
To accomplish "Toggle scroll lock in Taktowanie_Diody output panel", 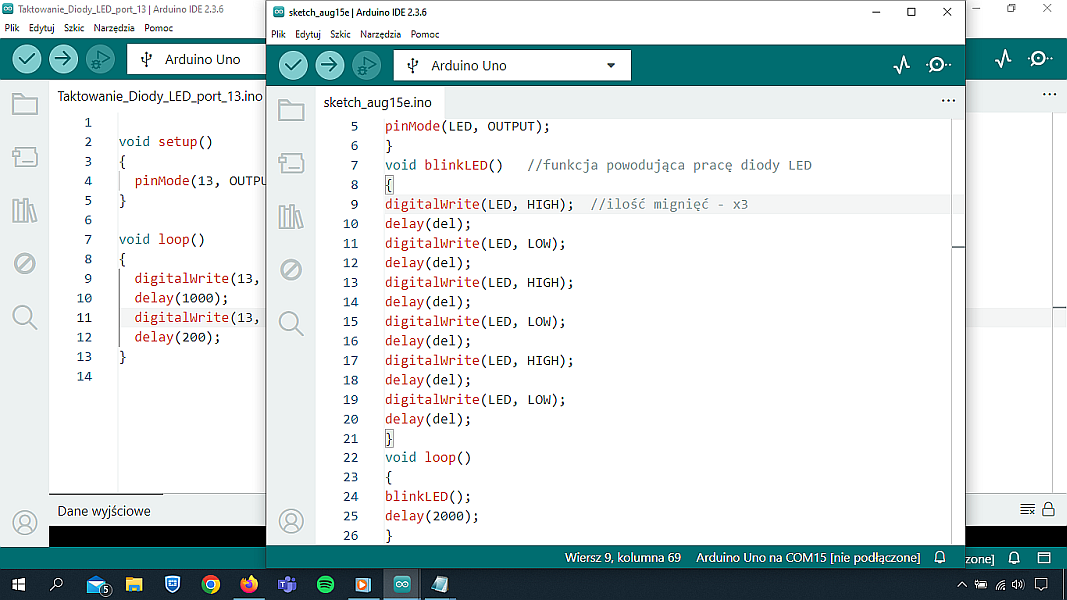I will [1049, 510].
